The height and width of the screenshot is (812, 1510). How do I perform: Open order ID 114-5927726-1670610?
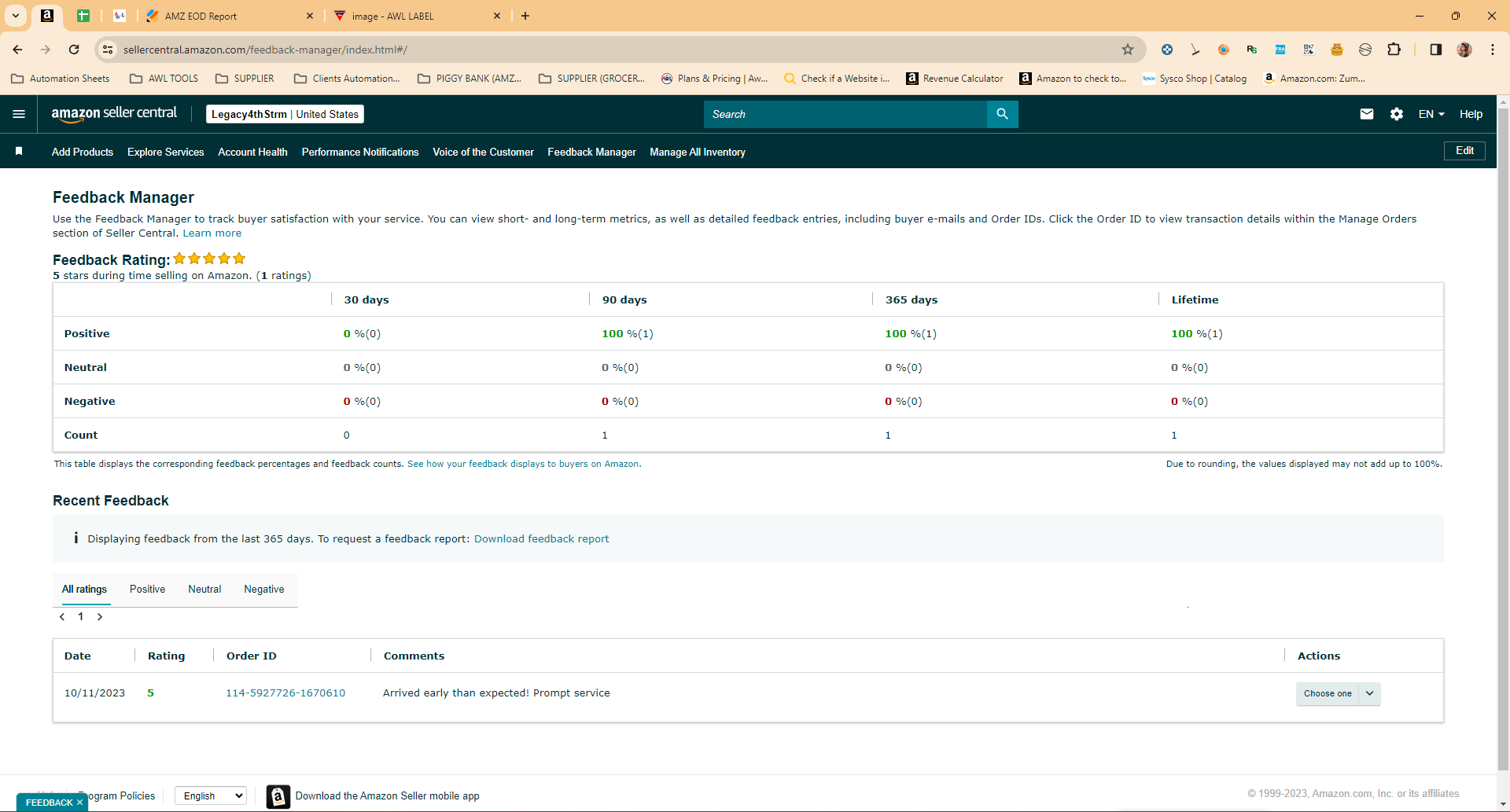(285, 693)
